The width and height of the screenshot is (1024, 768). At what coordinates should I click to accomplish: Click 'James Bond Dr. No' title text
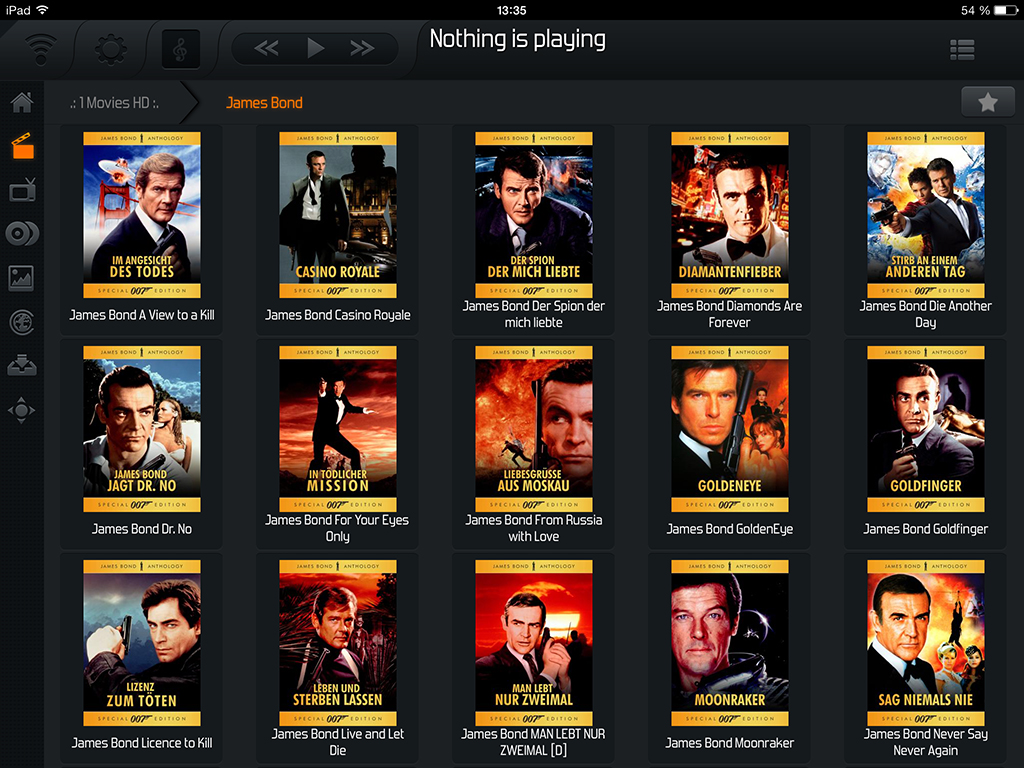point(142,529)
